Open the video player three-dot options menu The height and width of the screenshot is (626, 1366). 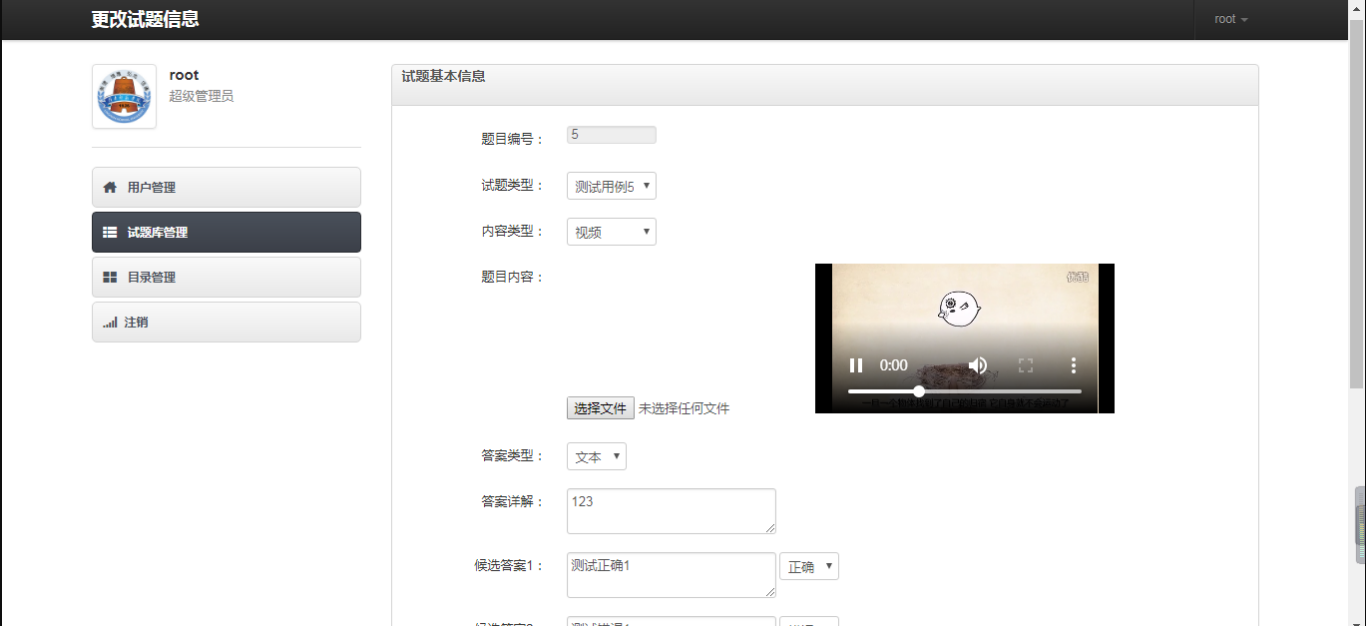(1074, 365)
